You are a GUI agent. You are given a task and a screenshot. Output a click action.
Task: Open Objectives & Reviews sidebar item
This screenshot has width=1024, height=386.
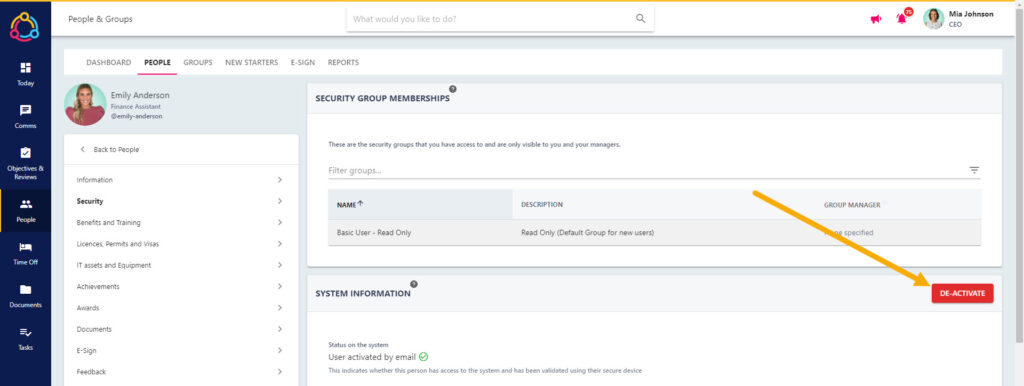tap(25, 163)
